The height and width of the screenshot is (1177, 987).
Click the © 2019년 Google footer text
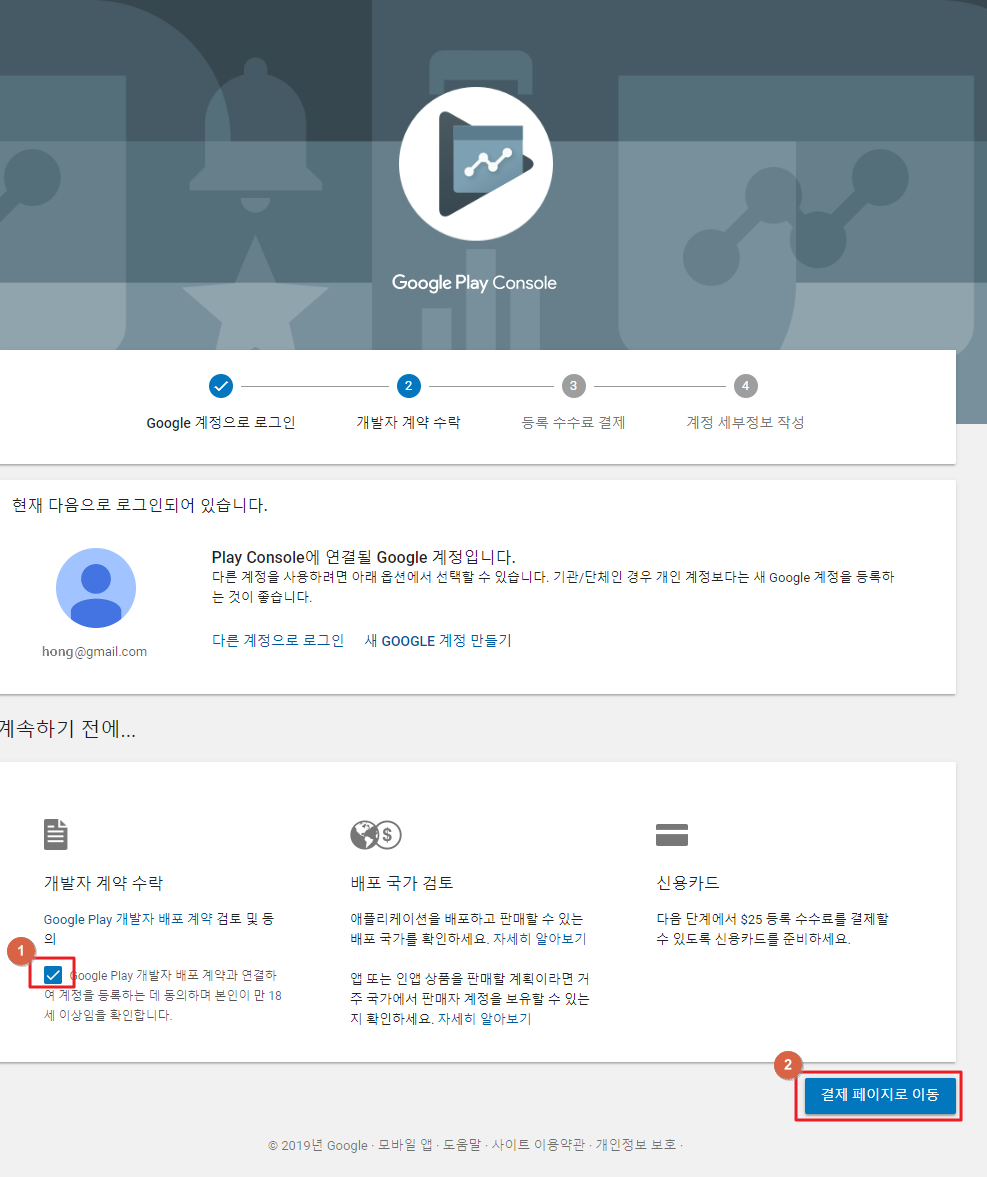tap(317, 1145)
